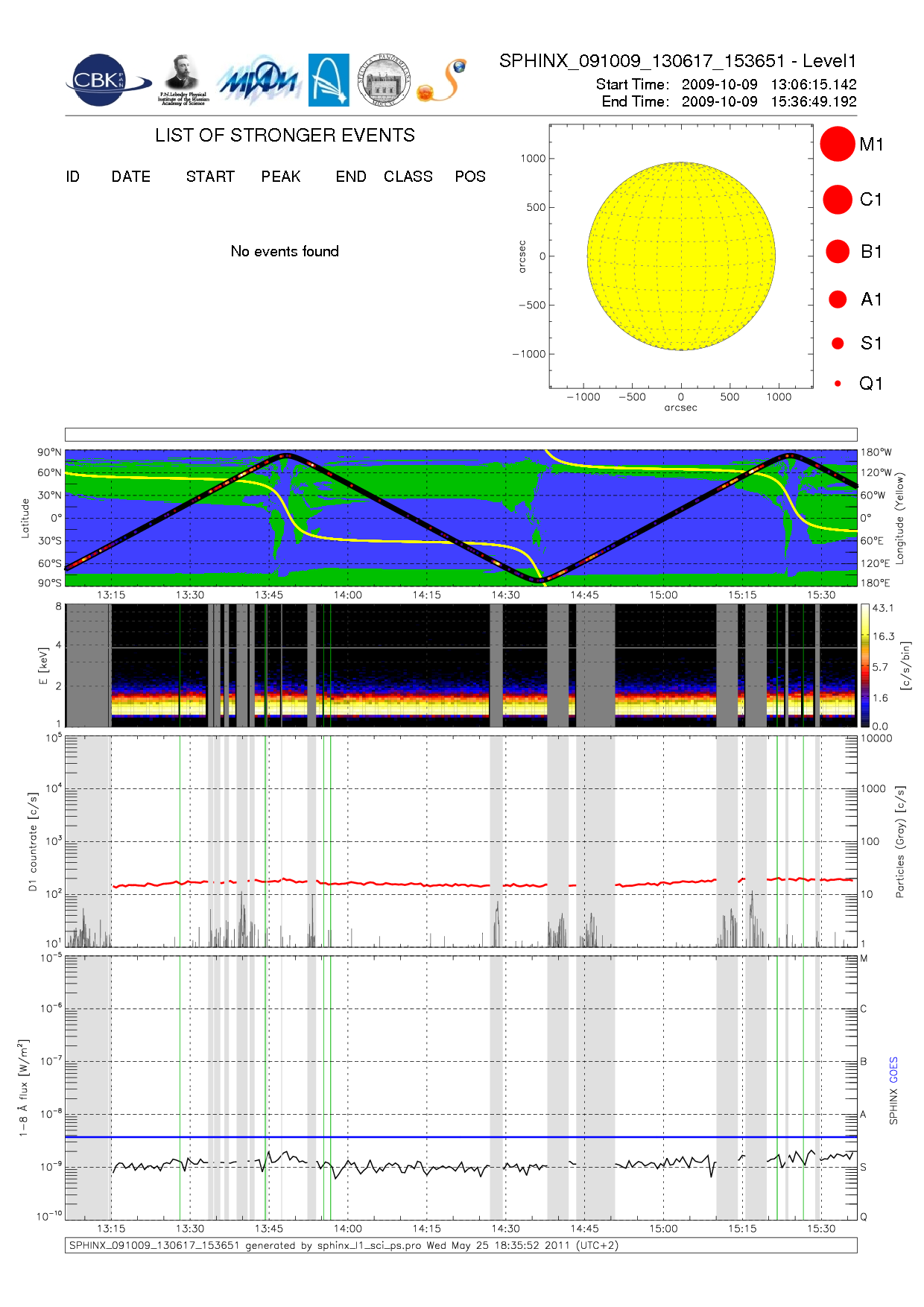924x1307 pixels.
Task: Click the blue GOES legend label
Action: [x=893, y=1070]
